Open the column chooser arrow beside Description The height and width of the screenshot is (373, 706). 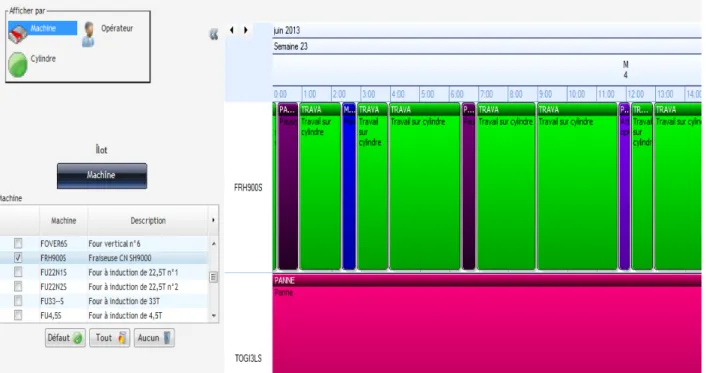[213, 220]
